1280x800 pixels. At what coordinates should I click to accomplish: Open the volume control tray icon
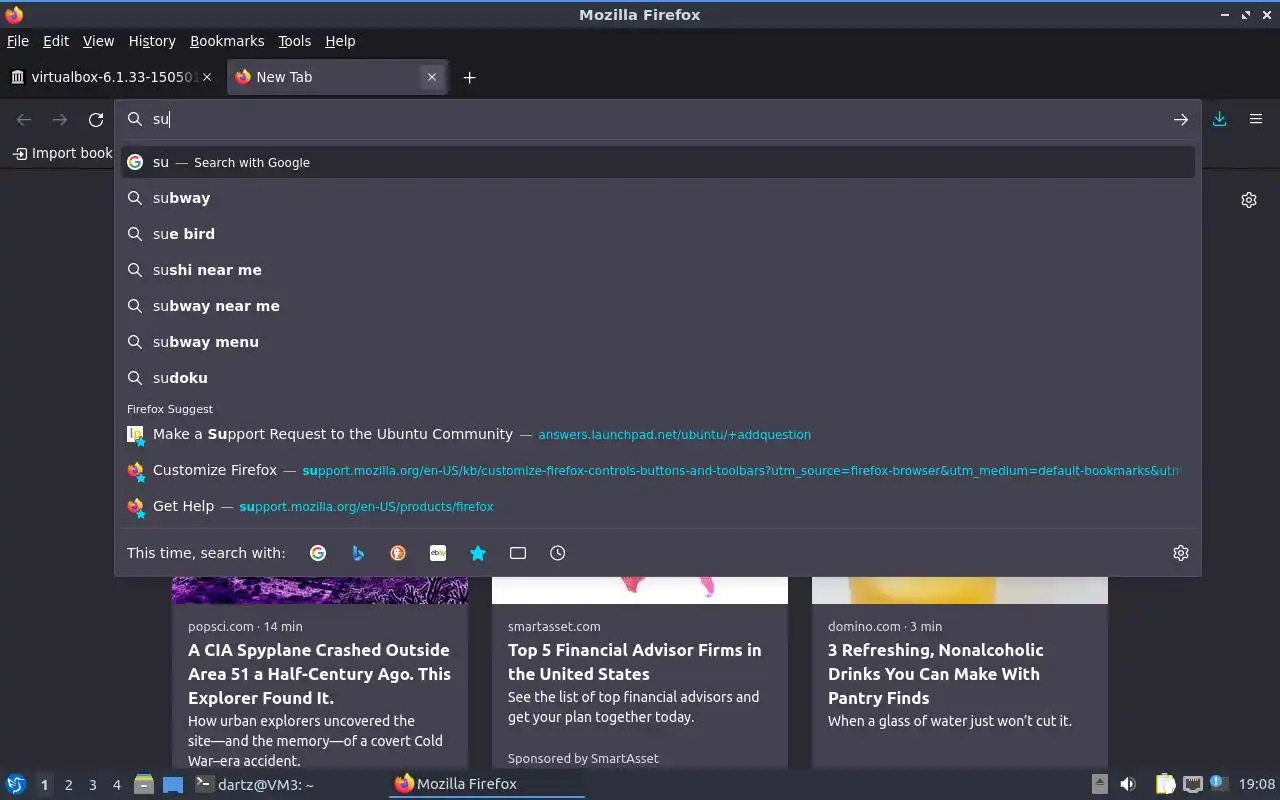tap(1128, 784)
